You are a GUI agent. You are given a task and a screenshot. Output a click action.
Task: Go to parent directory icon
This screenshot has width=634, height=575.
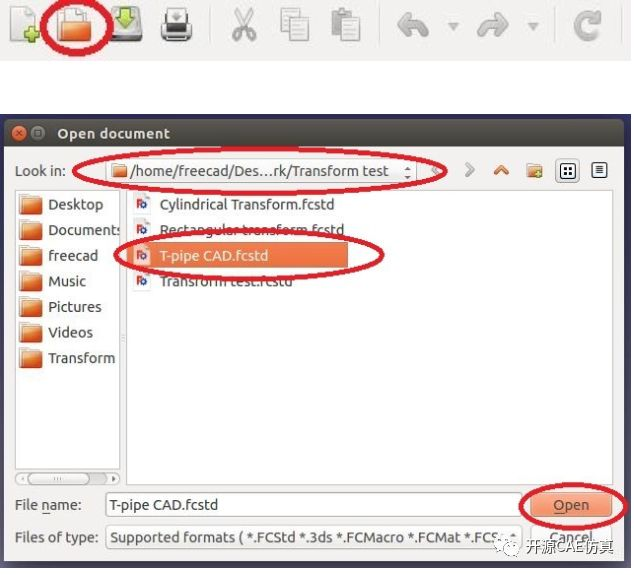(x=501, y=170)
